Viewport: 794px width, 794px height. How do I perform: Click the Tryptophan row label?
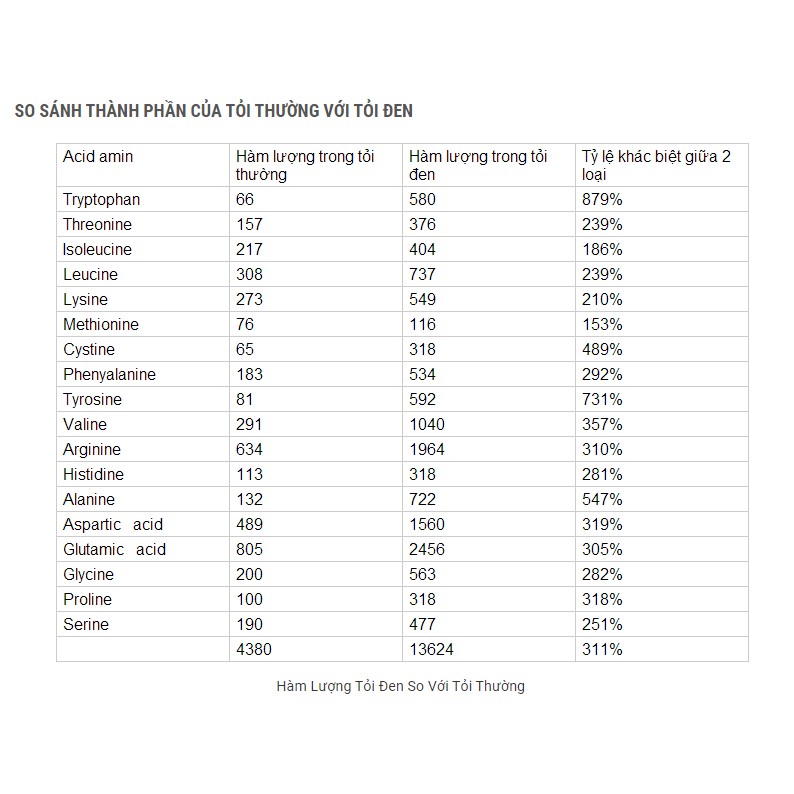[x=101, y=199]
